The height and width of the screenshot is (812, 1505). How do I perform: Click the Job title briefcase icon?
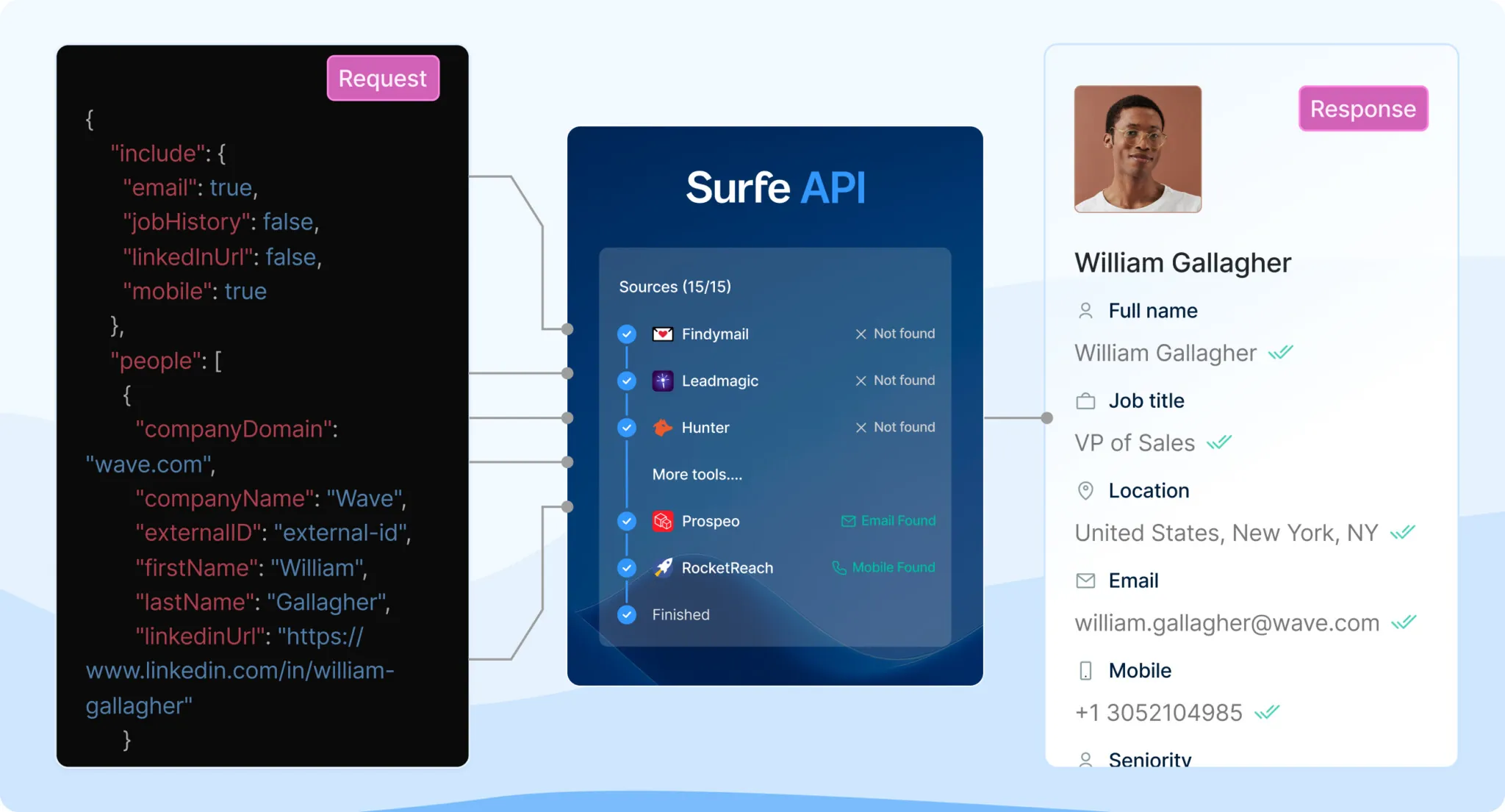(1085, 401)
